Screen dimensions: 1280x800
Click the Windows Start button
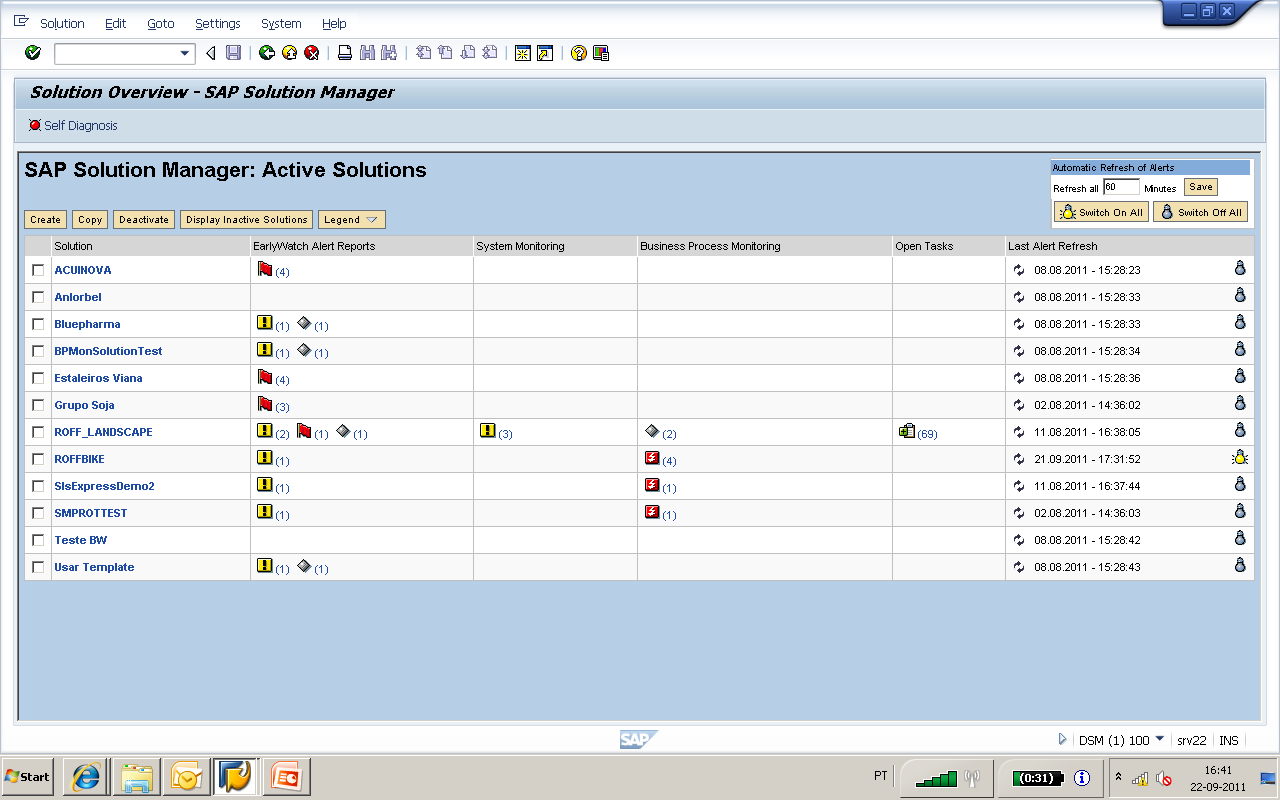[x=28, y=776]
